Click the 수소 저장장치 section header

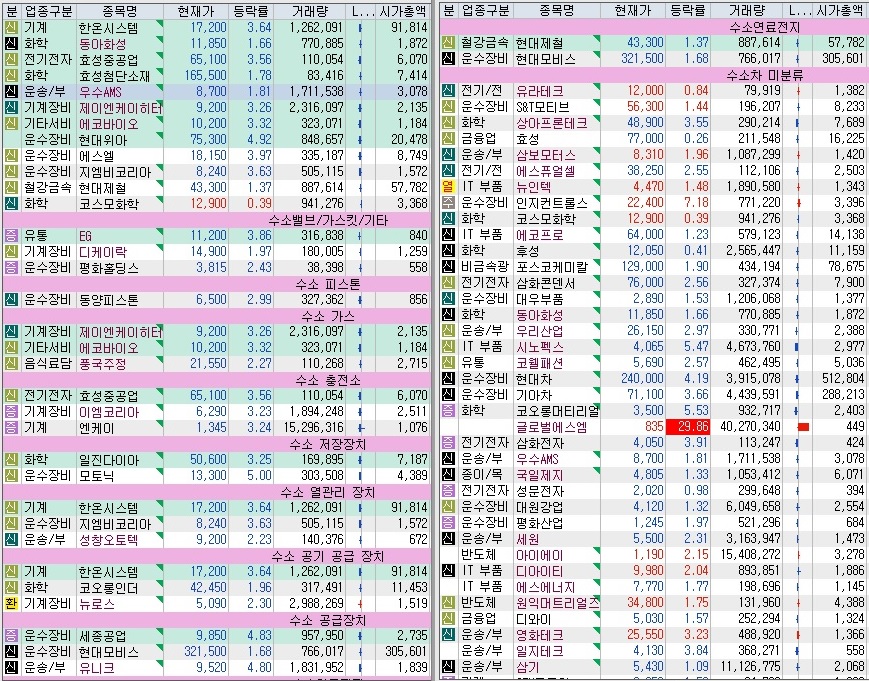click(x=328, y=444)
